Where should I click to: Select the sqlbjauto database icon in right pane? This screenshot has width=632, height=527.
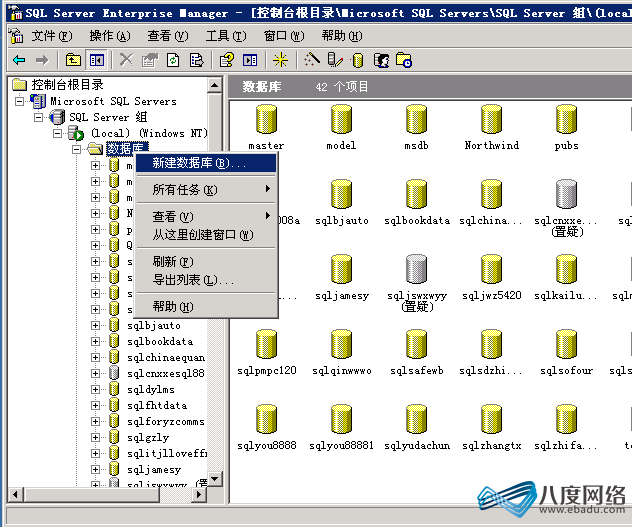pos(341,194)
